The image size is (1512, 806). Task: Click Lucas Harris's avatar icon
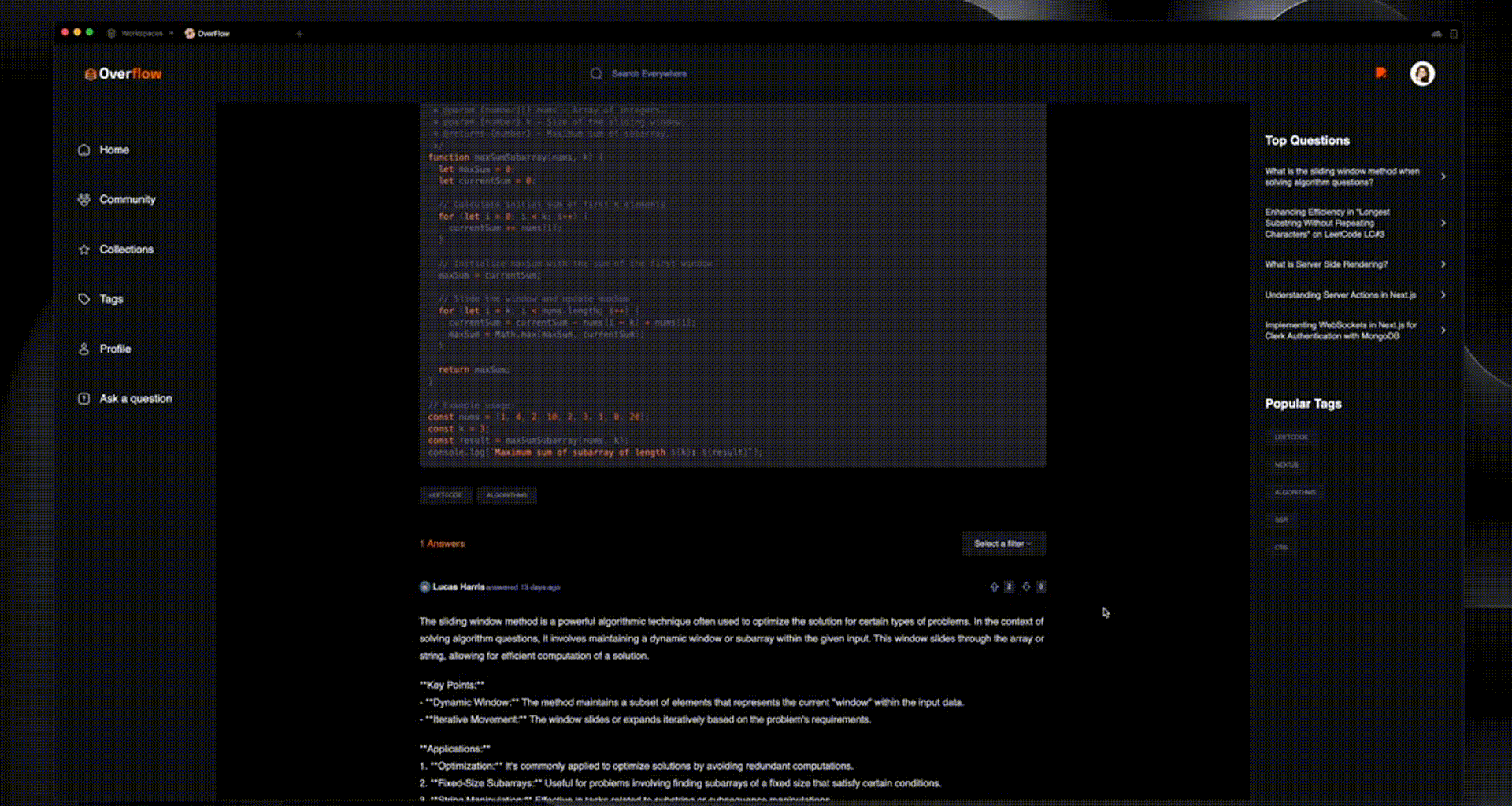pos(425,586)
